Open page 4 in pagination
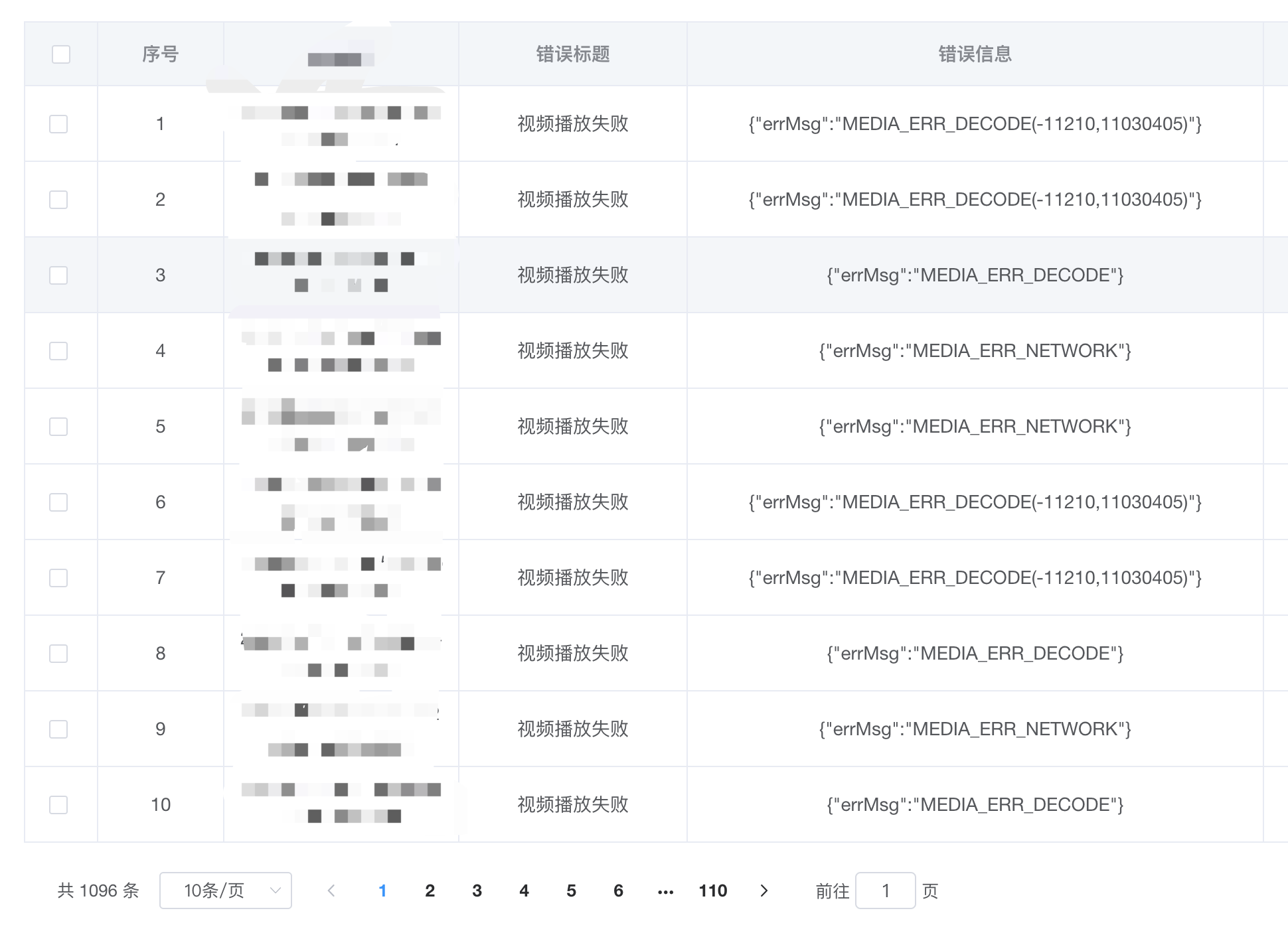 click(x=524, y=891)
